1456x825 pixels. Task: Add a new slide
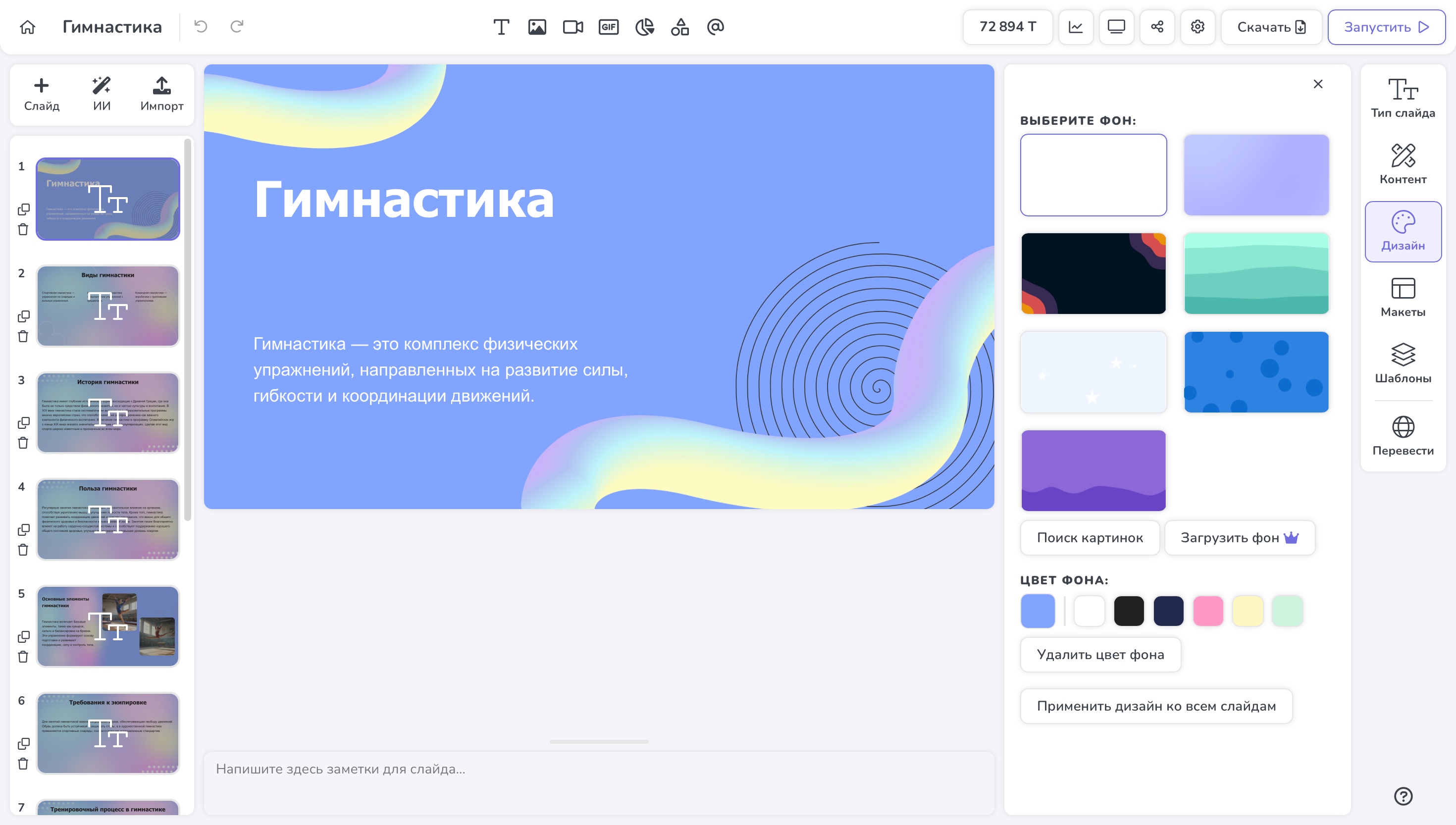[42, 94]
